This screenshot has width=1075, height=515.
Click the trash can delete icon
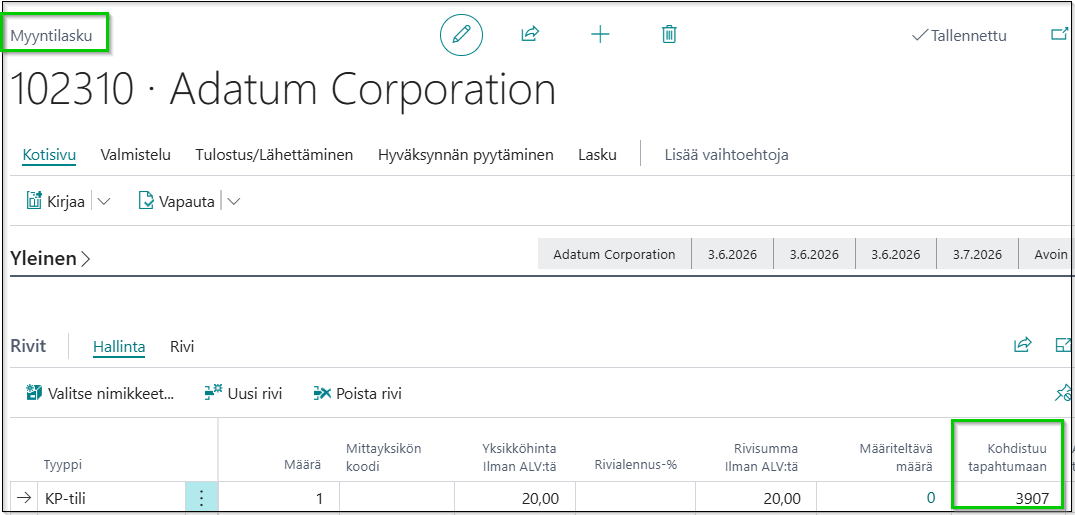[669, 34]
